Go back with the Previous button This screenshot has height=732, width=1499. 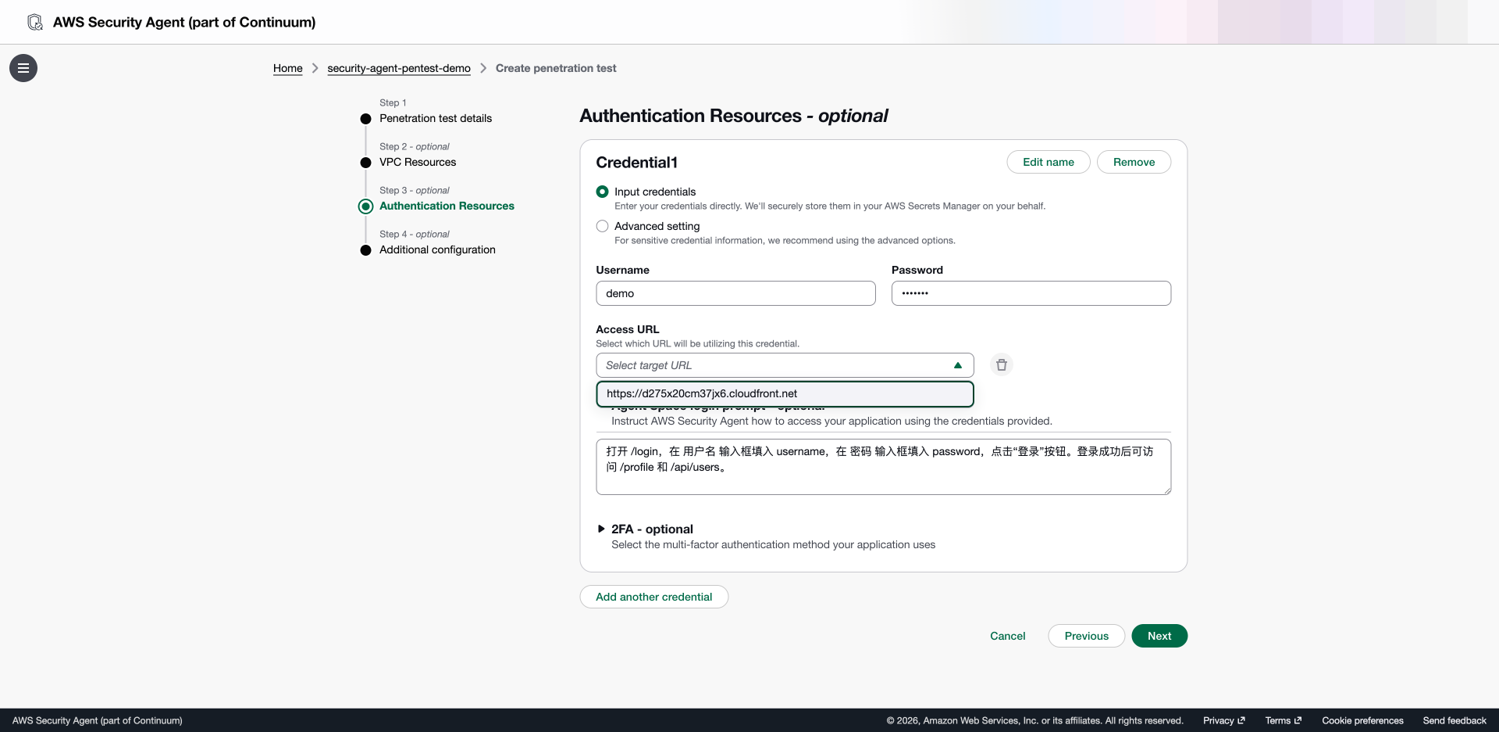coord(1086,636)
